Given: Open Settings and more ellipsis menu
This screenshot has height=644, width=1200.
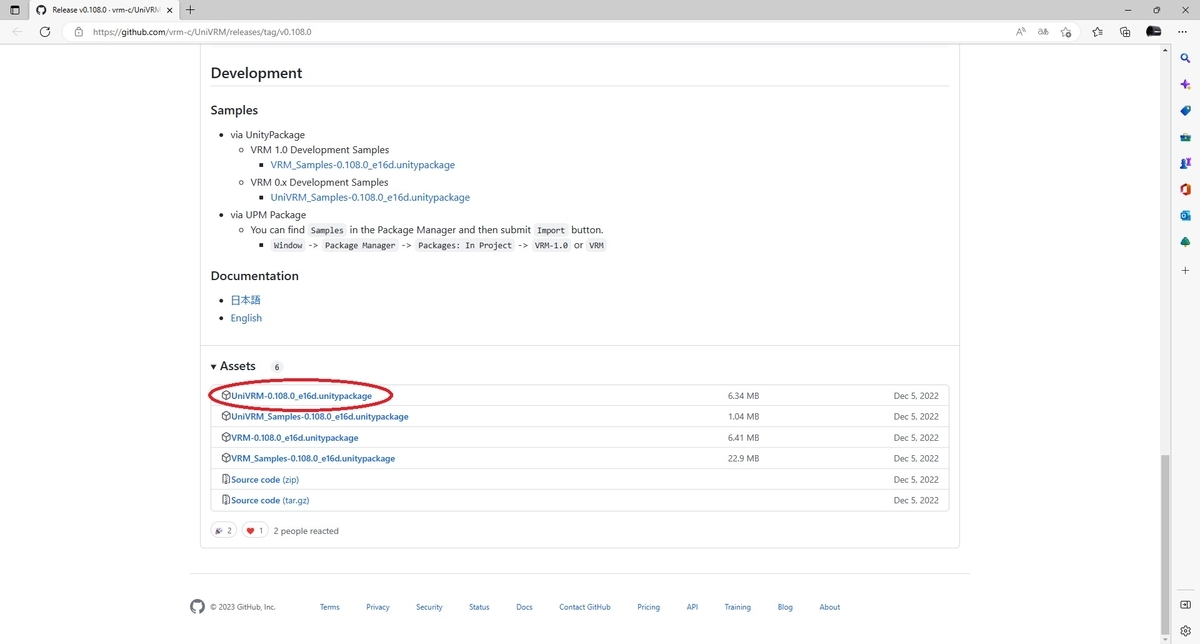Looking at the screenshot, I should tap(1183, 32).
